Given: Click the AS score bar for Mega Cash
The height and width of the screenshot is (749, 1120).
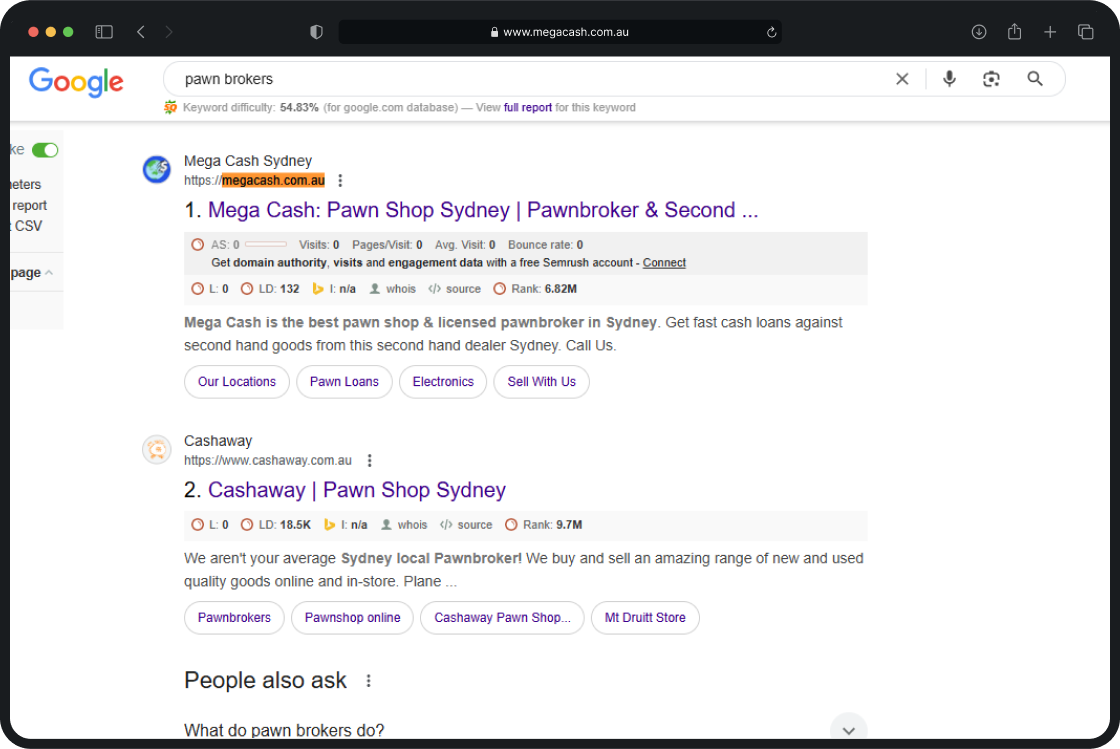Looking at the screenshot, I should click(265, 245).
